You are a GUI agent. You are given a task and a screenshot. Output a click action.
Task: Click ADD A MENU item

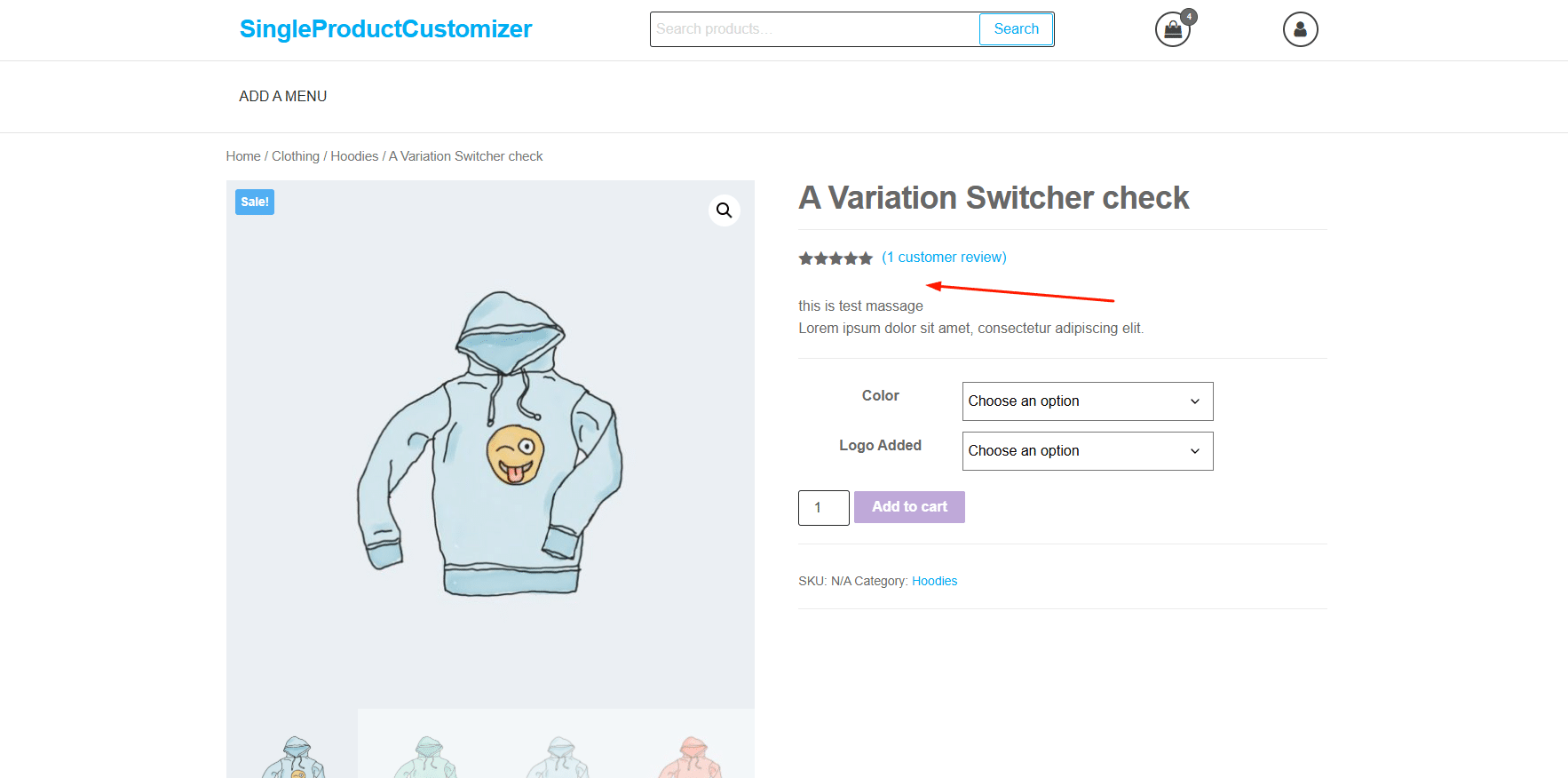(282, 96)
